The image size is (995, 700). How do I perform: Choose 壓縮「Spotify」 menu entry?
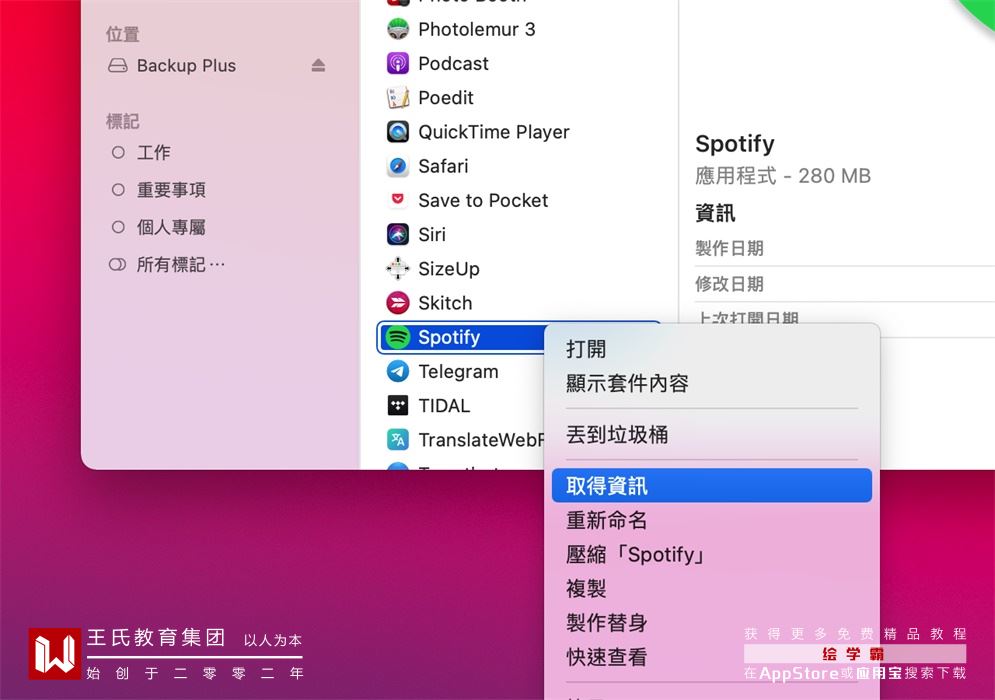tap(711, 555)
